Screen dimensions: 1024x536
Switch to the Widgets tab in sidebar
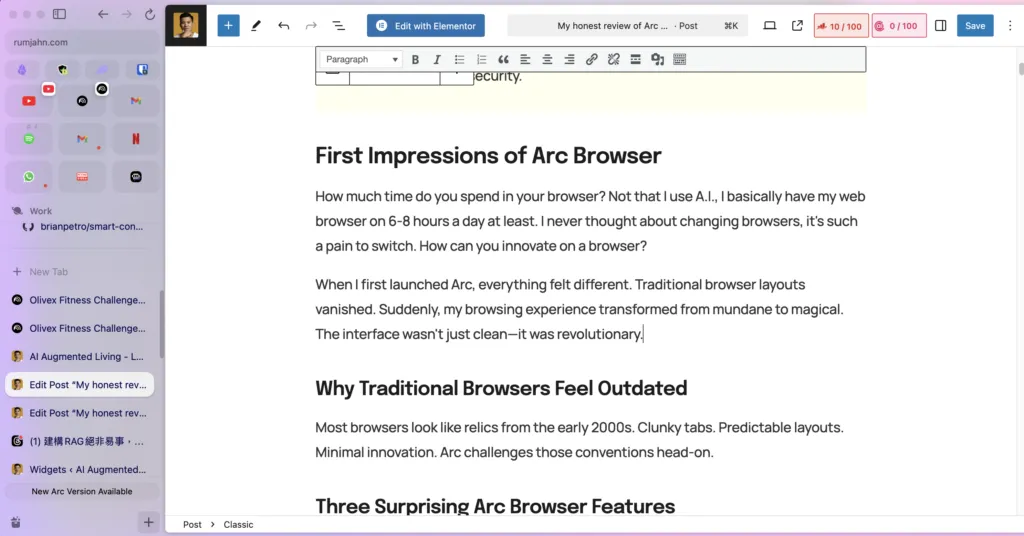point(80,469)
